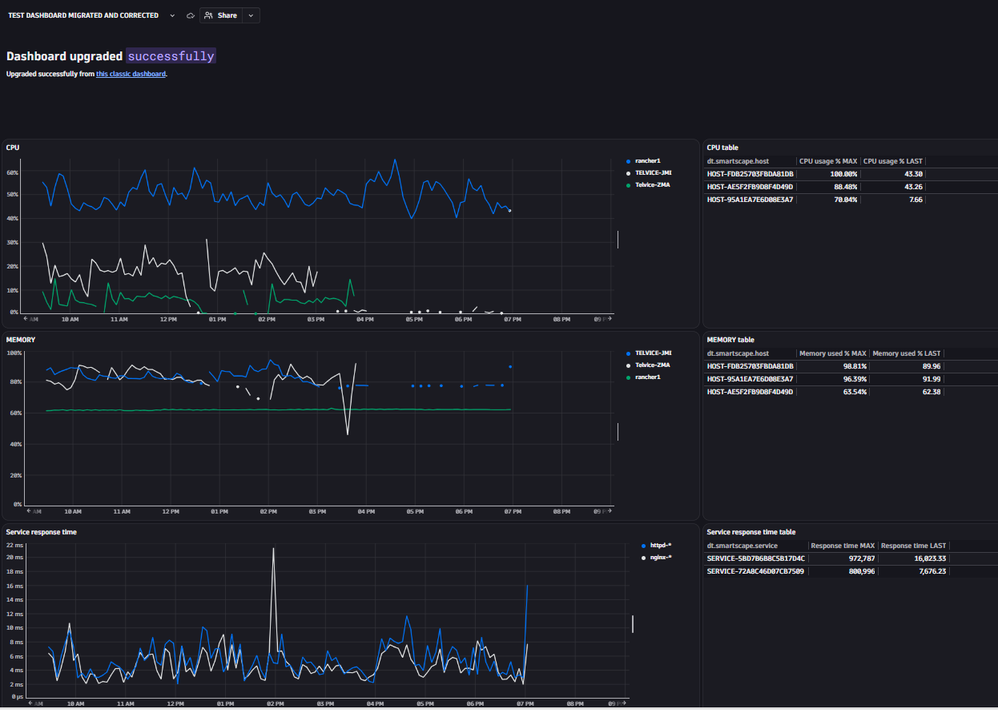Select SERVICE-5BD7B6B8C5B17D4C table row
The image size is (998, 710).
click(756, 558)
